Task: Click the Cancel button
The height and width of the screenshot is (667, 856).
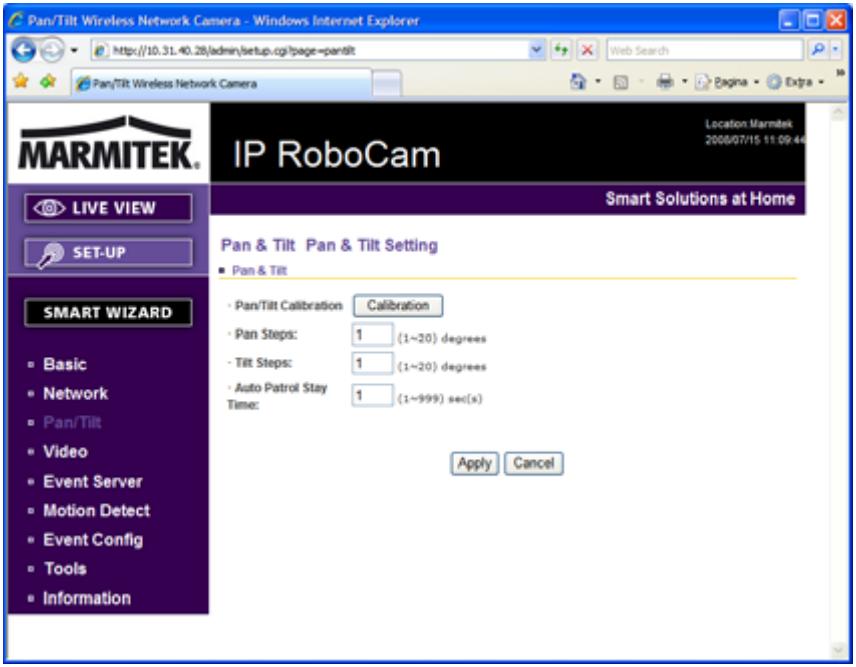Action: (x=533, y=463)
